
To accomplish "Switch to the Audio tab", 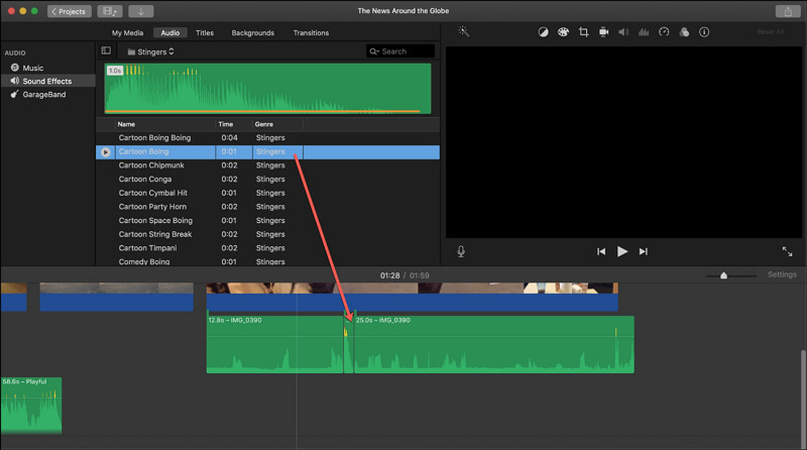I will pos(170,33).
